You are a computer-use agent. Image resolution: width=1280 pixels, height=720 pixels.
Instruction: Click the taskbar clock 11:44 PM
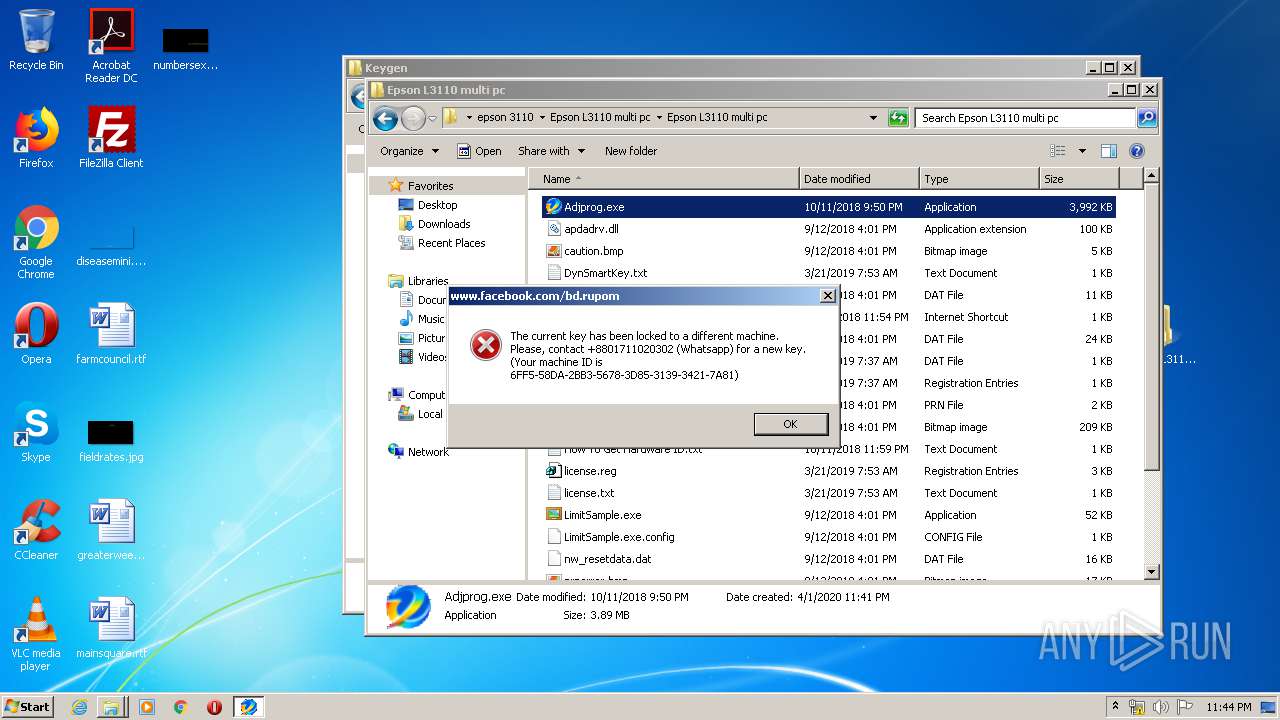pyautogui.click(x=1228, y=707)
